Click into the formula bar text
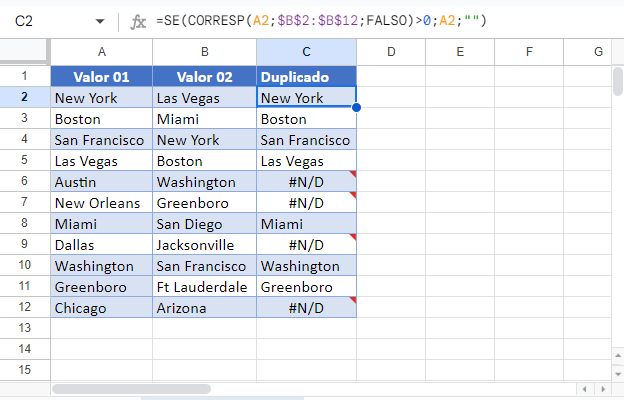This screenshot has height=400, width=624. click(x=322, y=20)
